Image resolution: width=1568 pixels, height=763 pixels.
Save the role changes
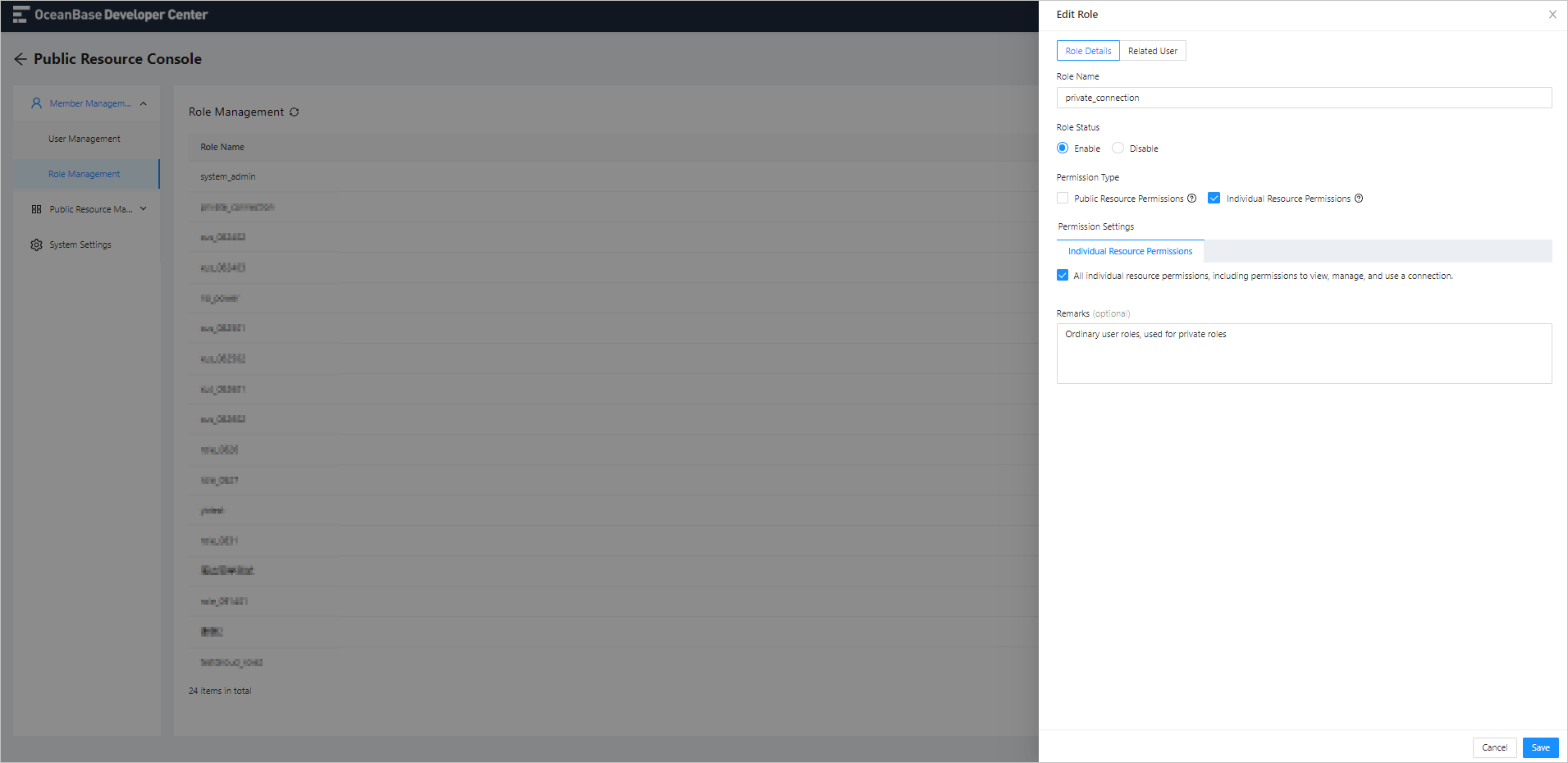click(x=1541, y=747)
